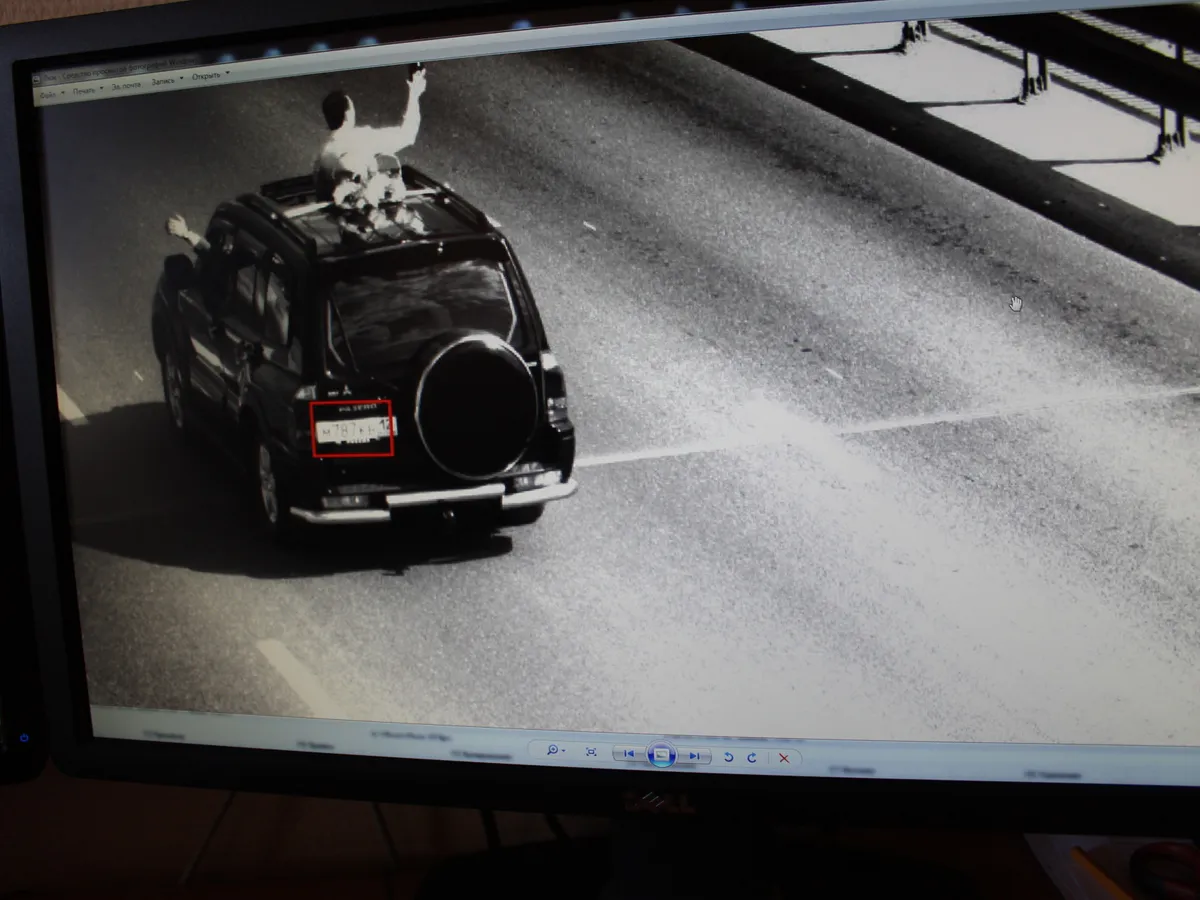Click the spare wheel on the SUV
The width and height of the screenshot is (1200, 900).
(x=477, y=406)
